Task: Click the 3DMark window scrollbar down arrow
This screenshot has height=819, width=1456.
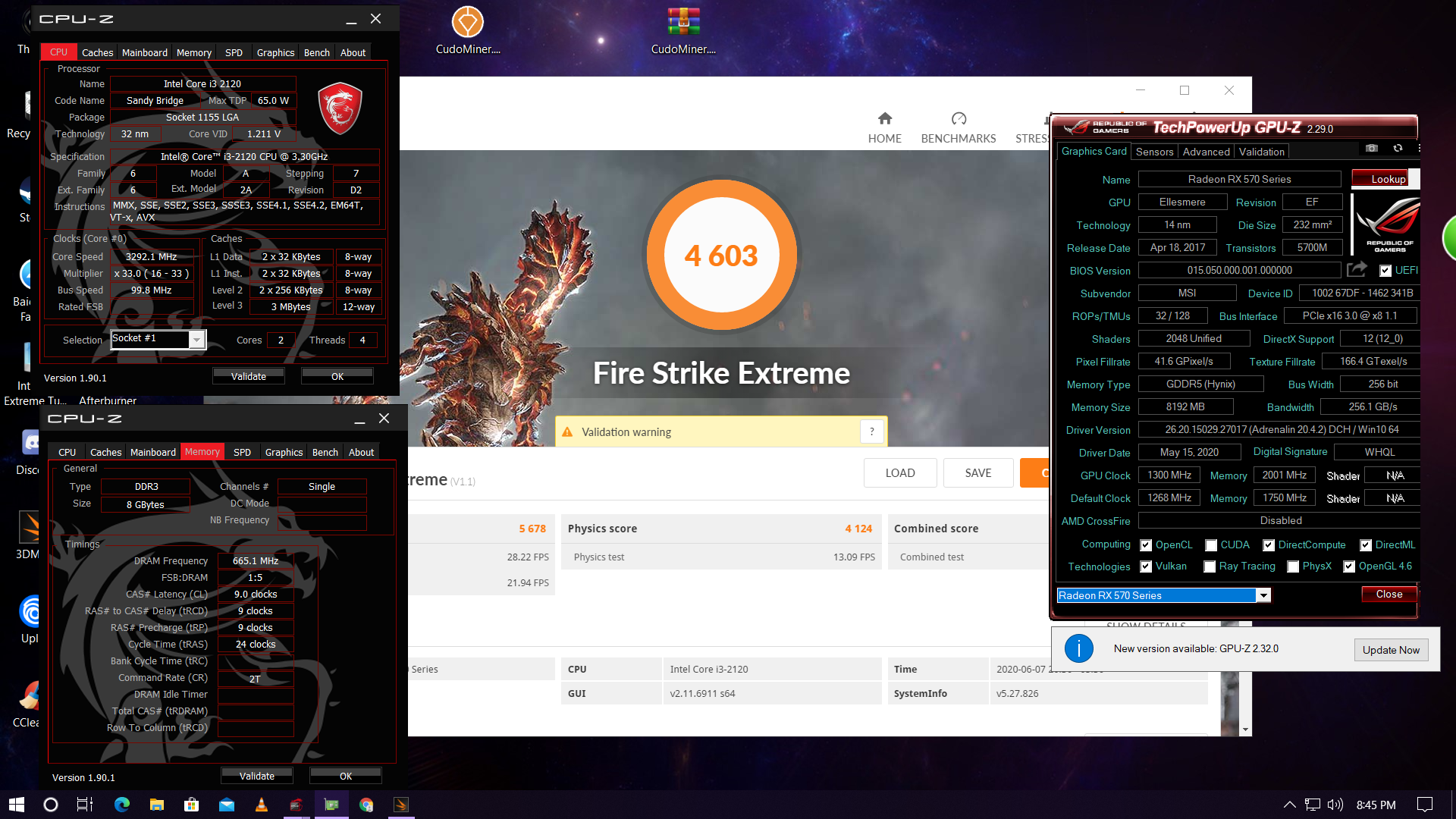Action: click(1245, 730)
